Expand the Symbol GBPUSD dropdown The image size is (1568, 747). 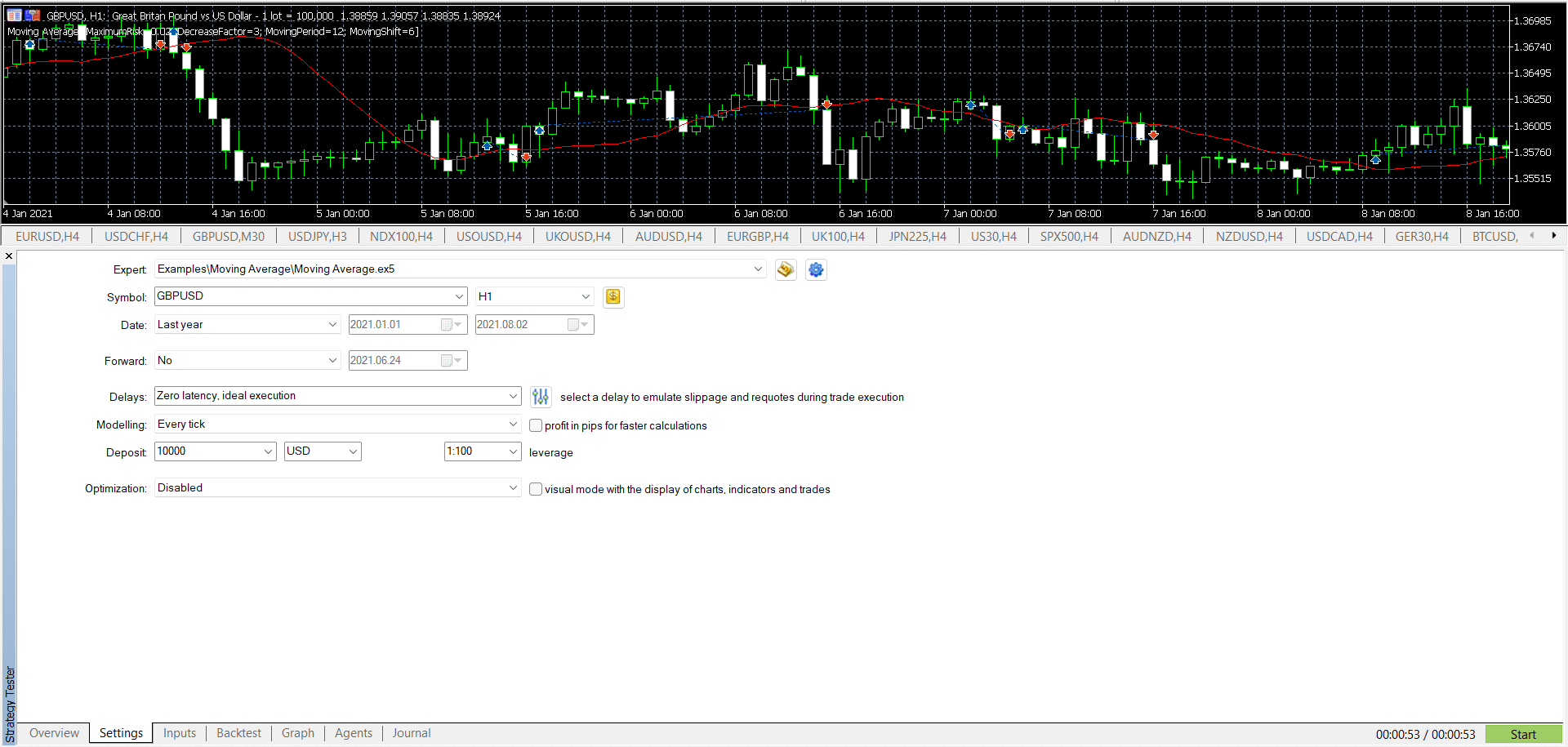pyautogui.click(x=459, y=296)
